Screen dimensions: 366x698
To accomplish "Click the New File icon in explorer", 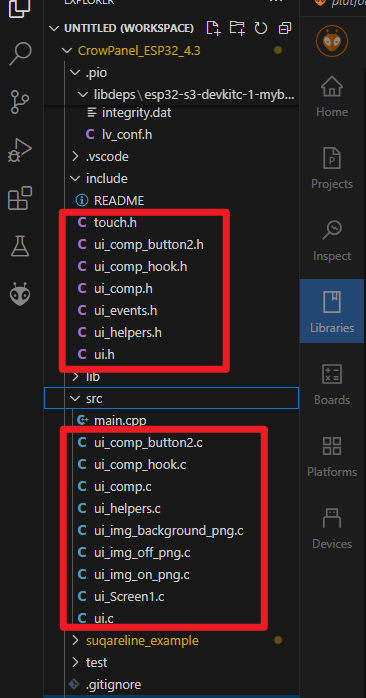I will coord(214,28).
